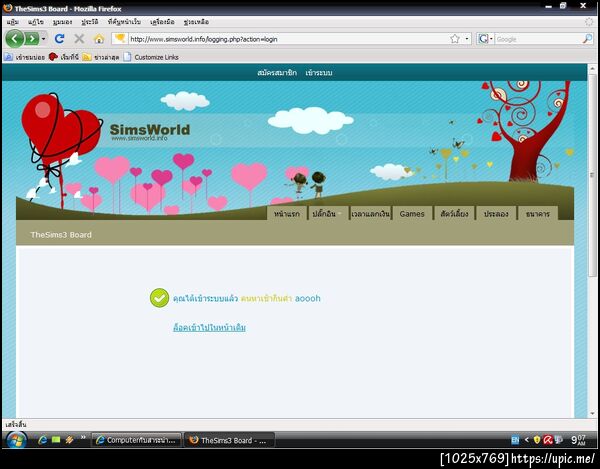Open the ธนาคาร bank tab
Image resolution: width=600 pixels, height=469 pixels.
point(538,213)
